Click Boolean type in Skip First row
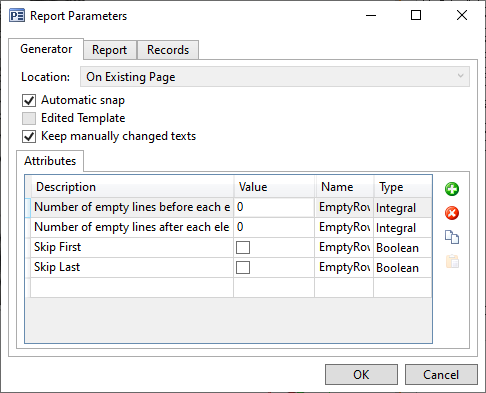This screenshot has height=393, width=486. [403, 248]
